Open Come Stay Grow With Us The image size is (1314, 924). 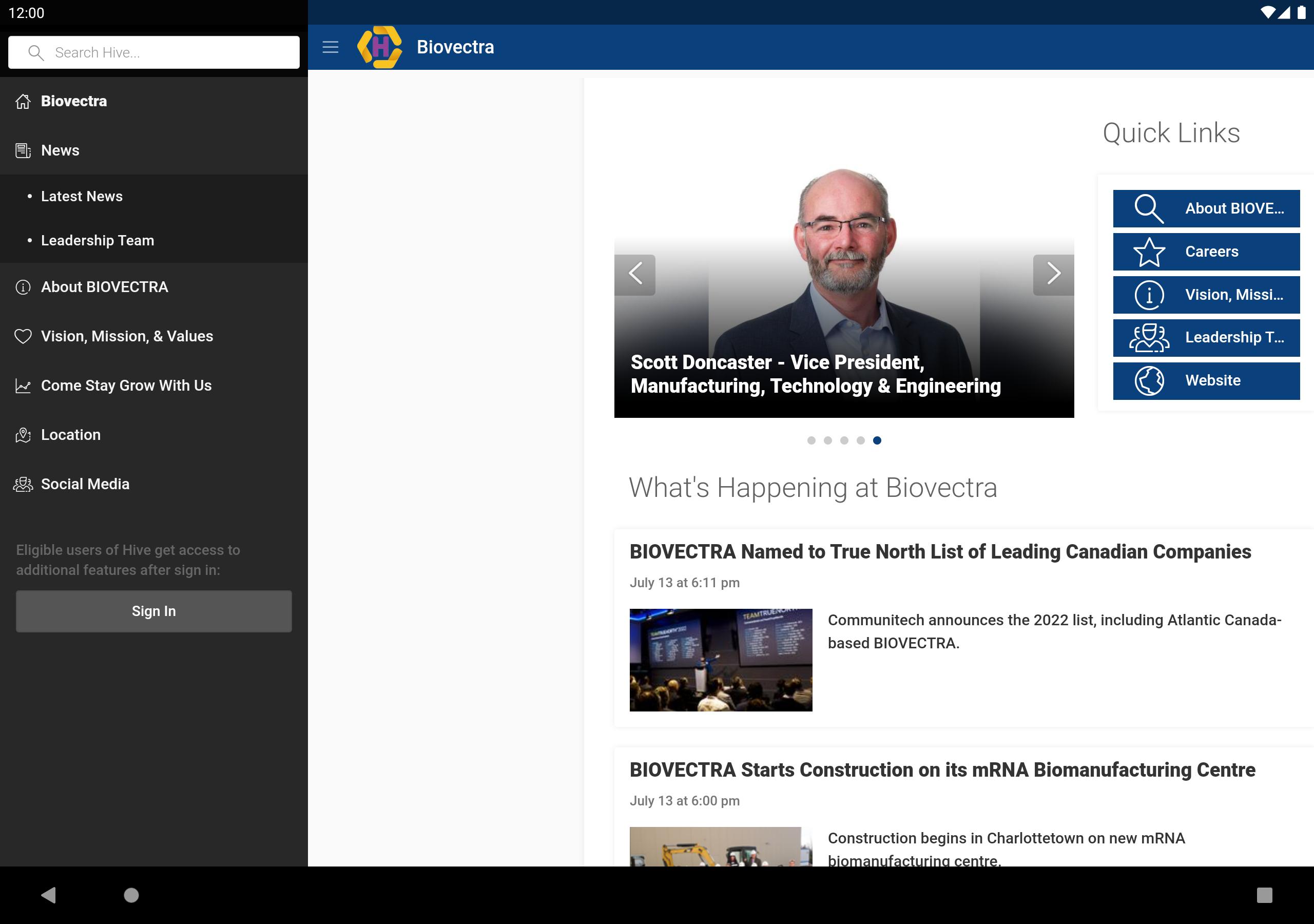tap(154, 386)
